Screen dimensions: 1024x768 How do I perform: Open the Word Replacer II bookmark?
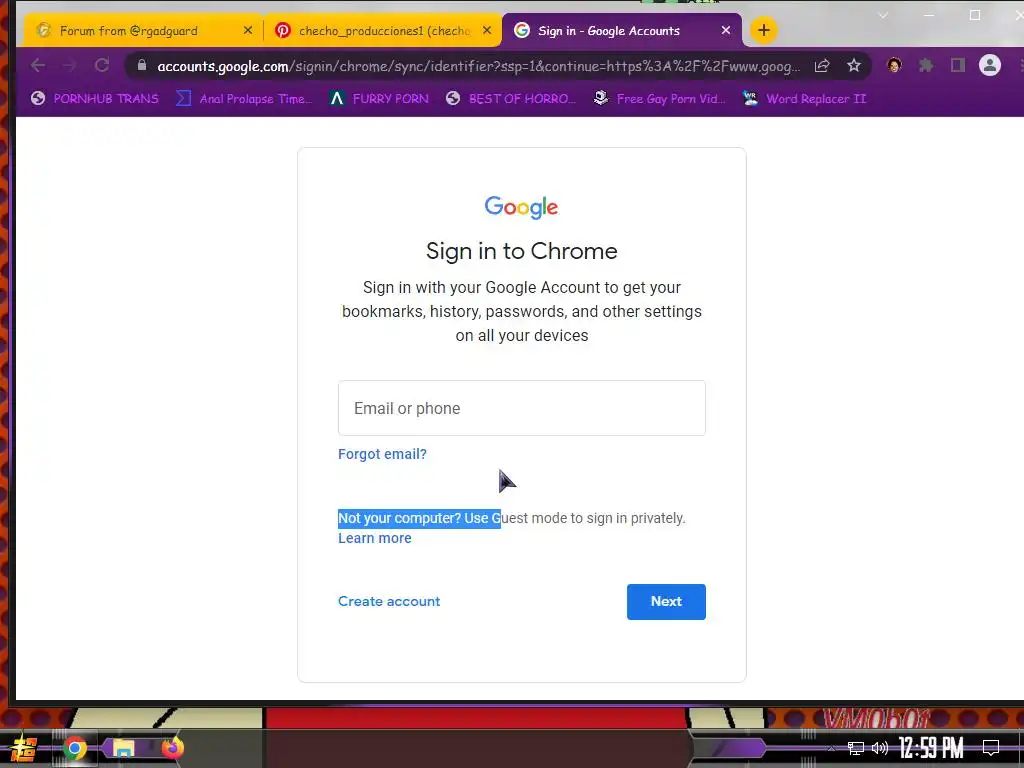(805, 99)
